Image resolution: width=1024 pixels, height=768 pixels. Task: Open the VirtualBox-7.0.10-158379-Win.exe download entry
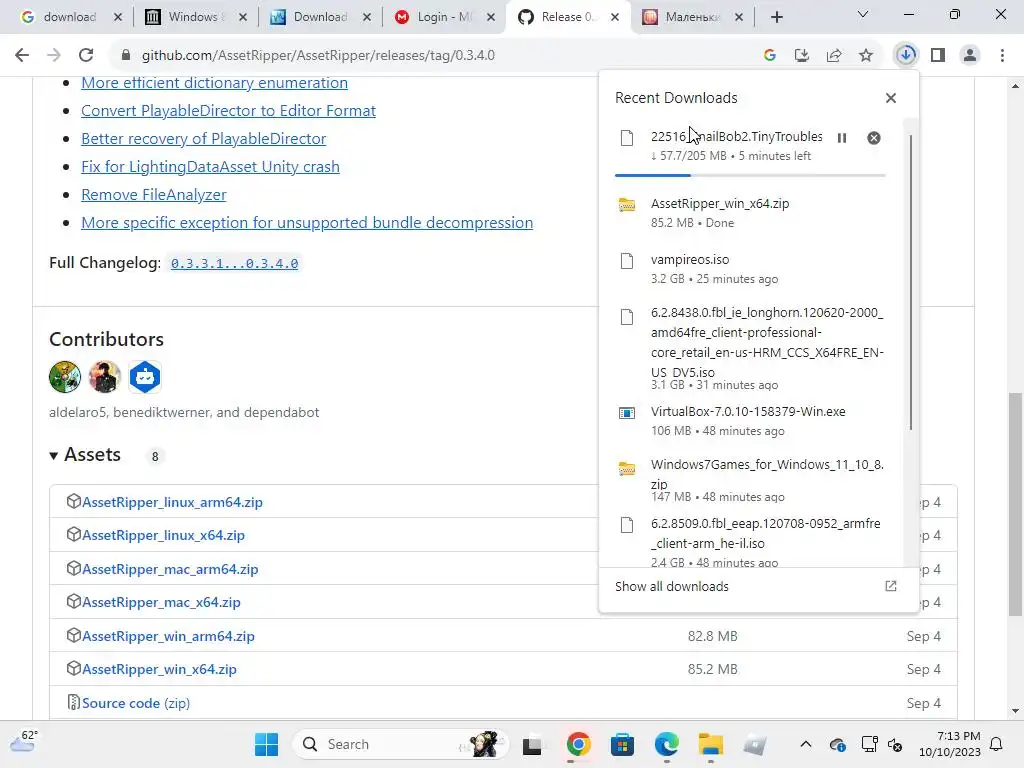pyautogui.click(x=751, y=421)
